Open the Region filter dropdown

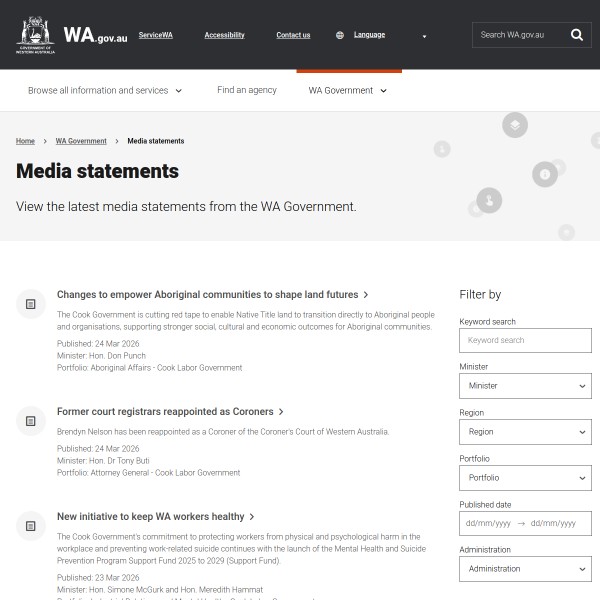pos(525,432)
